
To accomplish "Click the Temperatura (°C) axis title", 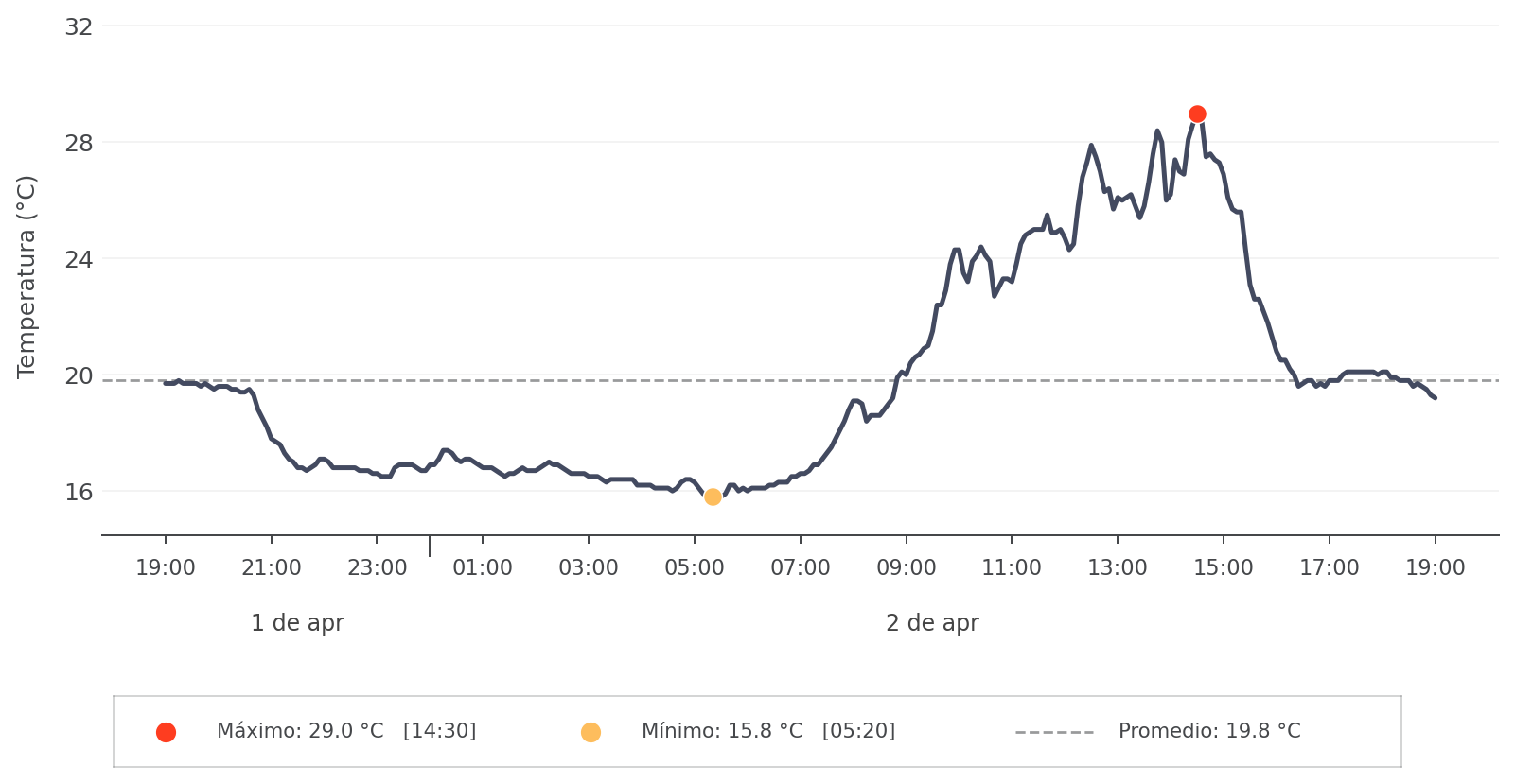I will point(26,276).
